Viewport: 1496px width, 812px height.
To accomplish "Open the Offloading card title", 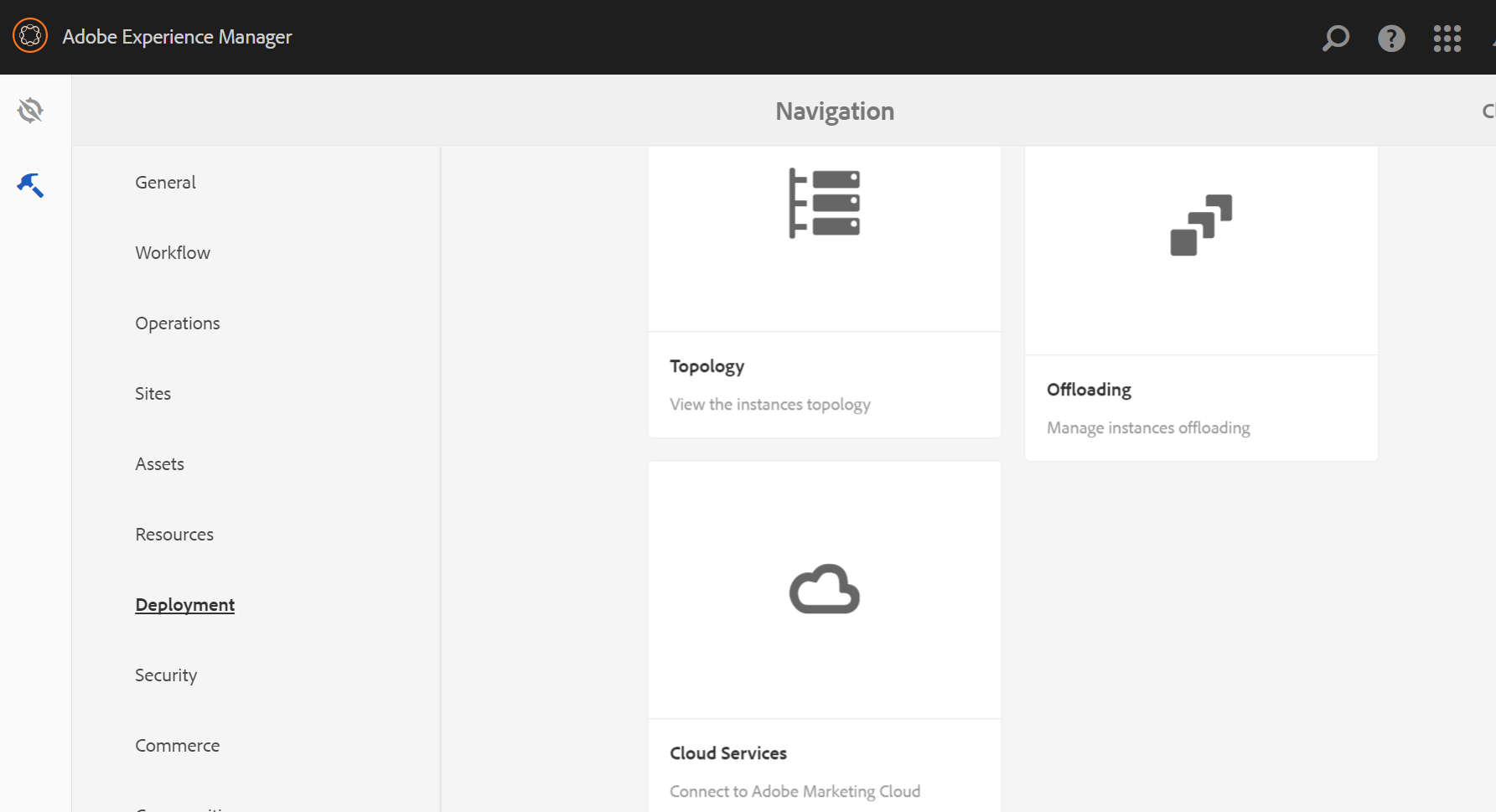I will coord(1089,390).
